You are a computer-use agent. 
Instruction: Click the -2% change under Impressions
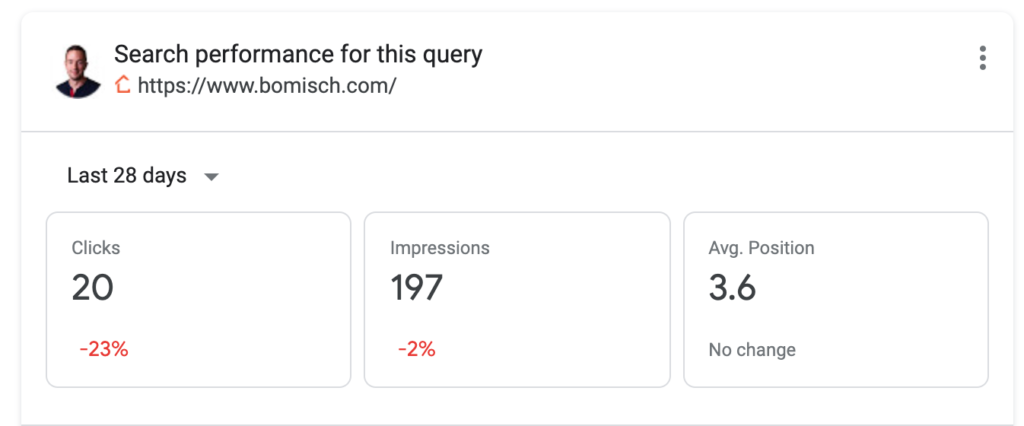[x=416, y=349]
